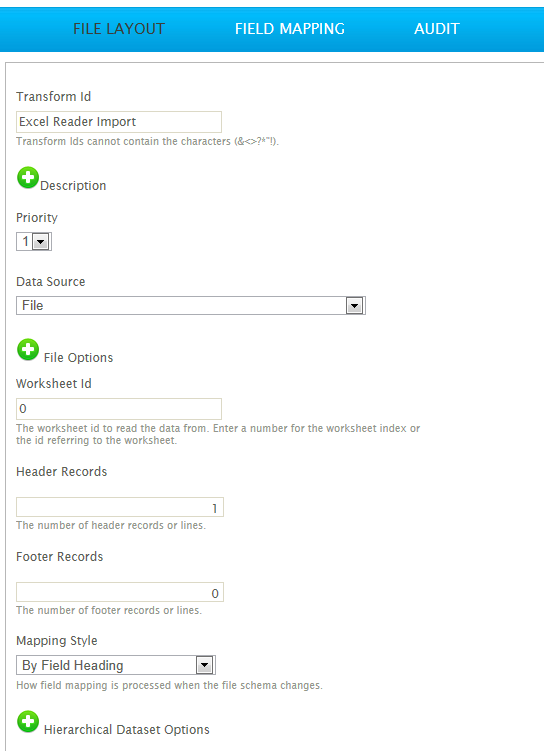Image resolution: width=544 pixels, height=751 pixels.
Task: Click the Description expander label
Action: (x=73, y=186)
